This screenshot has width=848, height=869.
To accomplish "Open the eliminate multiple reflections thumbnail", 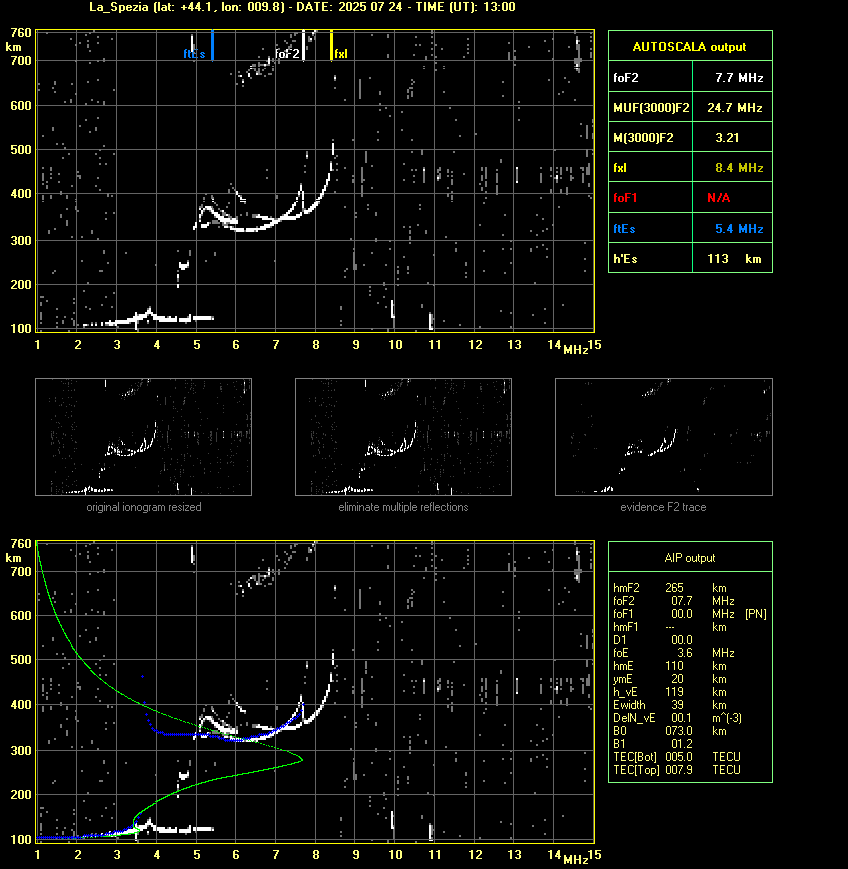I will click(403, 437).
